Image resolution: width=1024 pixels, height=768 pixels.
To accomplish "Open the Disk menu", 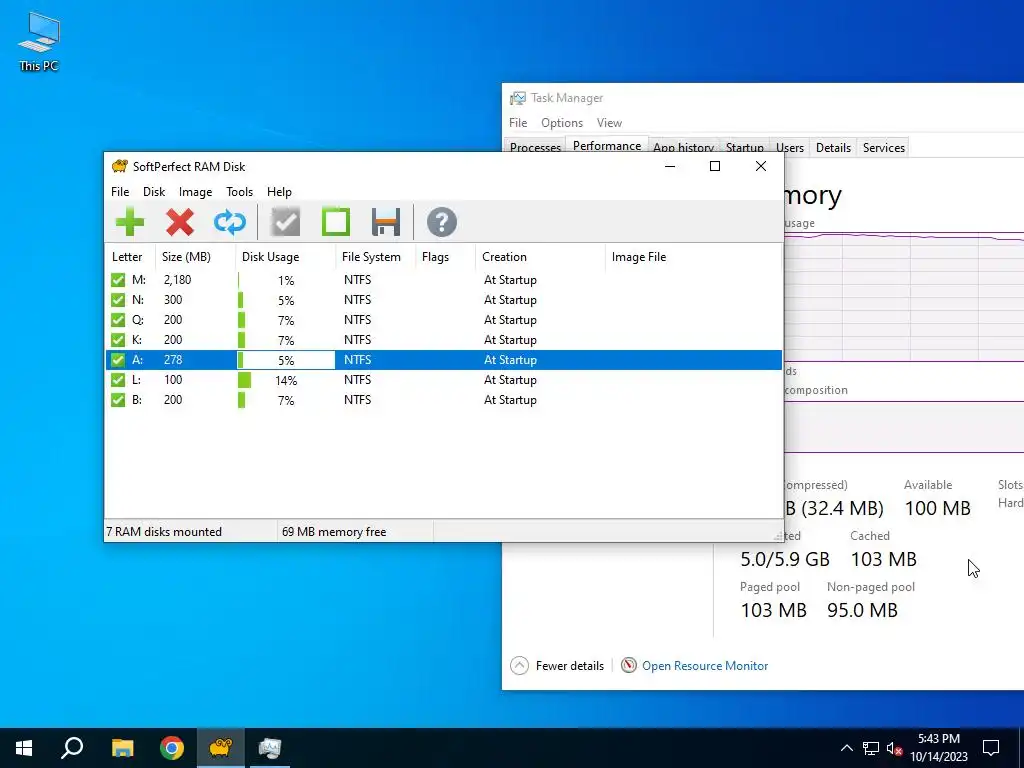I will tap(154, 191).
